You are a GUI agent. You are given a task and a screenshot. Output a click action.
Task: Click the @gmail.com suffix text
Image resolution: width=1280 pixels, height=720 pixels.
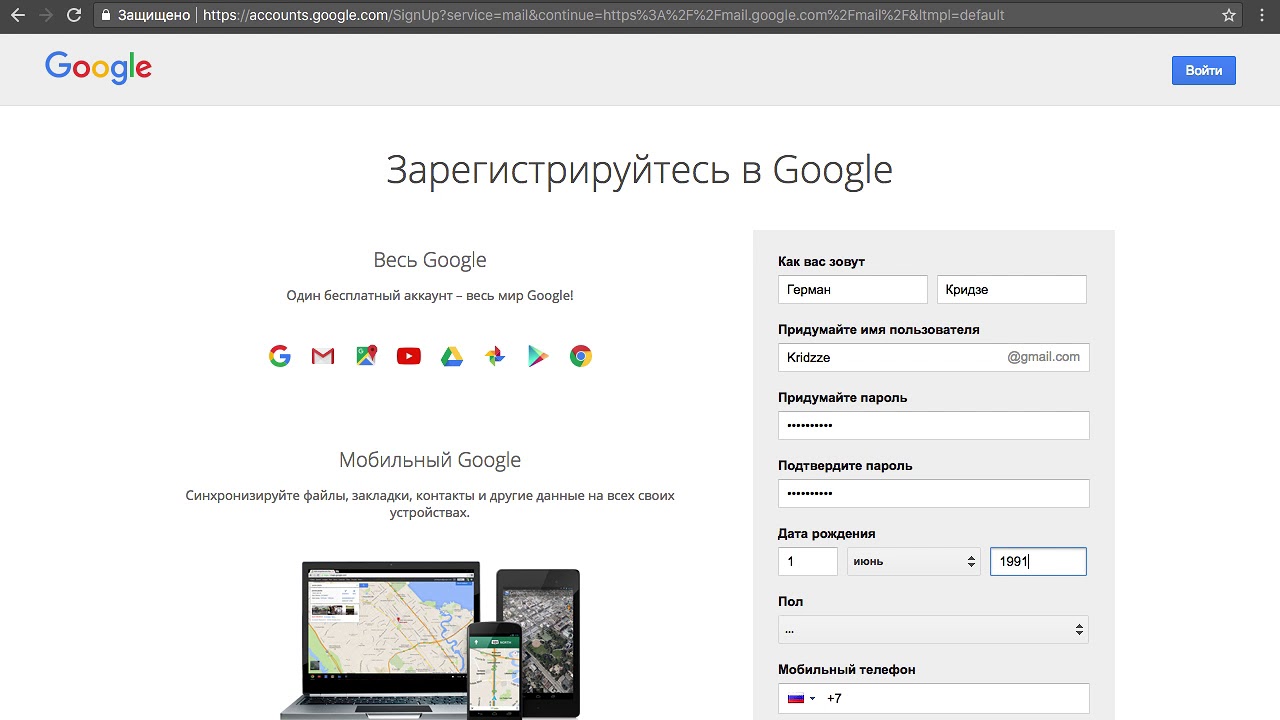tap(1043, 357)
